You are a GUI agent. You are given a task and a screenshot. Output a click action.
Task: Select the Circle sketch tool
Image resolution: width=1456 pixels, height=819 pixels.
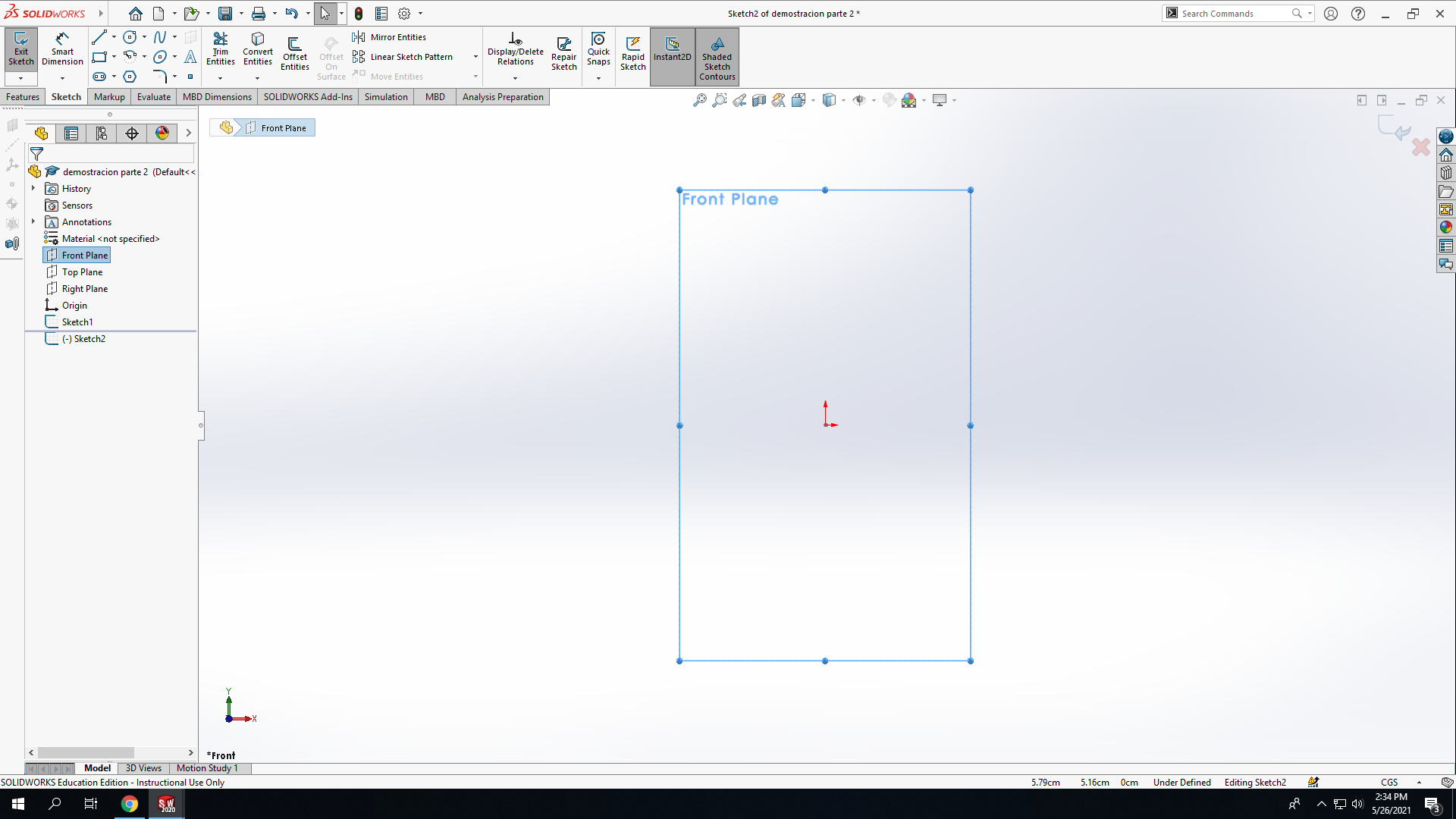click(x=130, y=37)
